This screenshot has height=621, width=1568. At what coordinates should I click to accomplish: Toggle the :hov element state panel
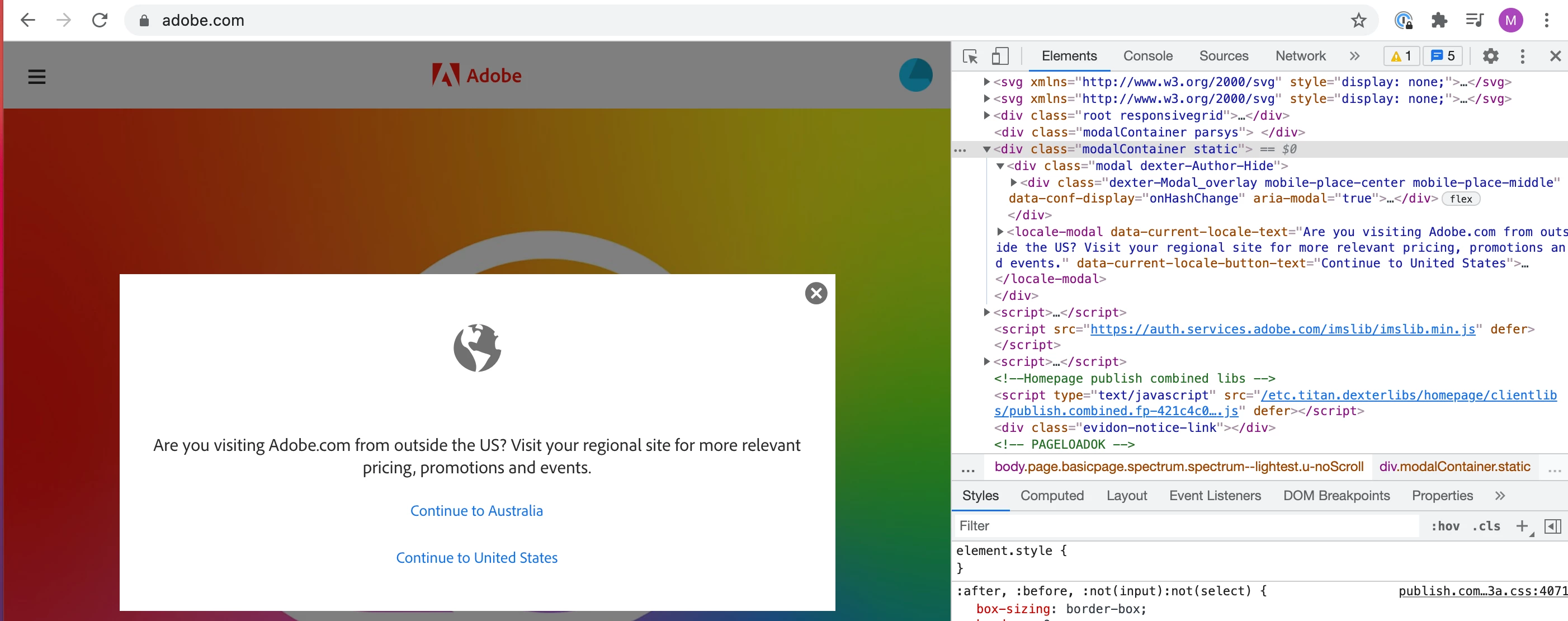(x=1444, y=526)
